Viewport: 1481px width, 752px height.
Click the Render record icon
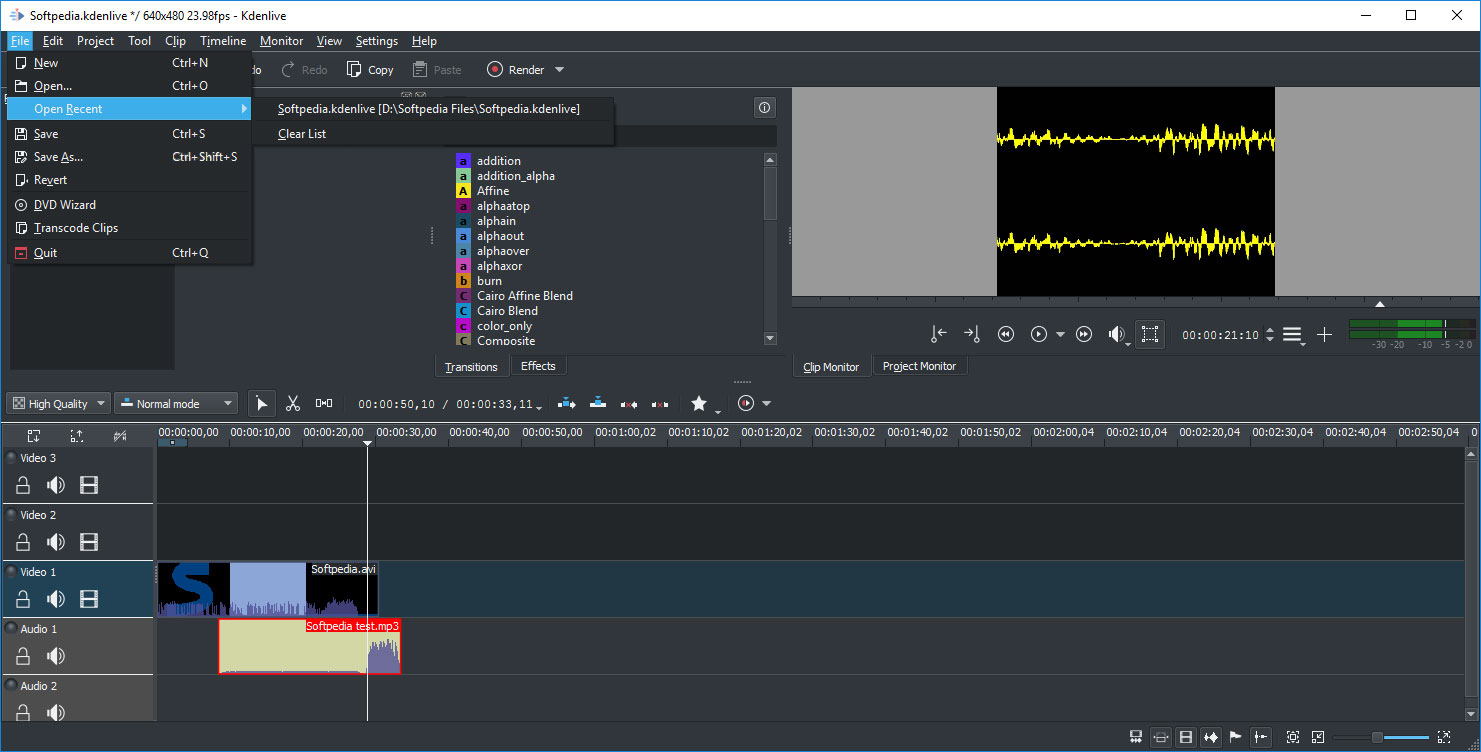pyautogui.click(x=494, y=70)
